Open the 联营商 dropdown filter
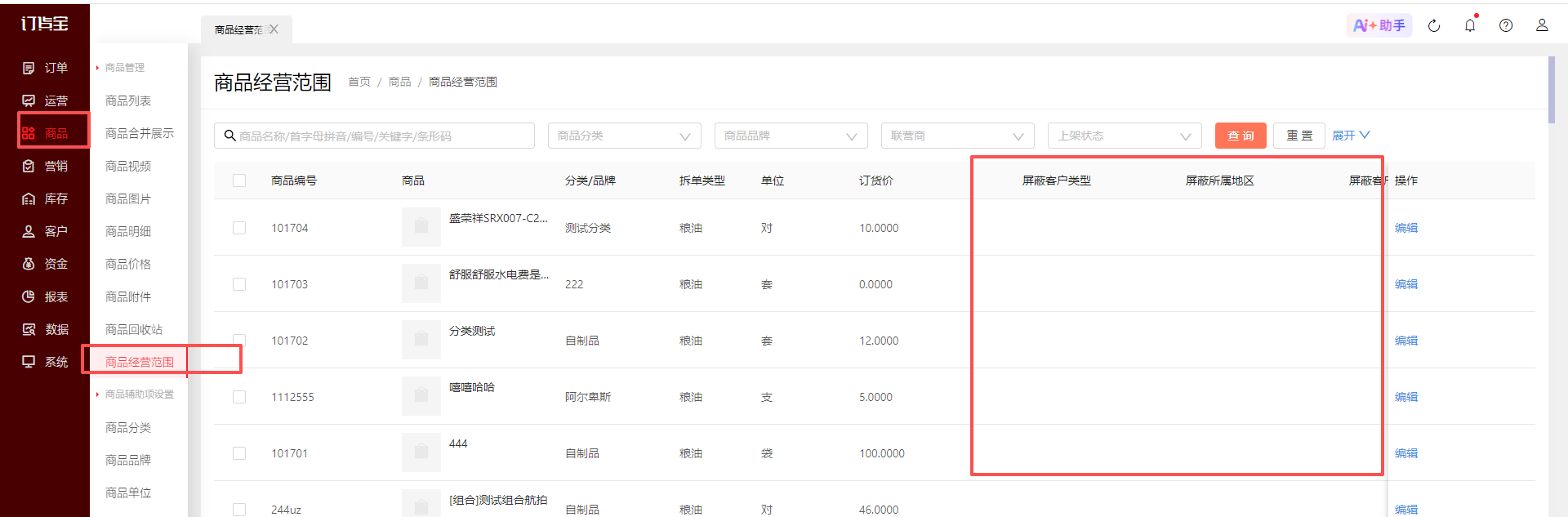 [x=958, y=136]
